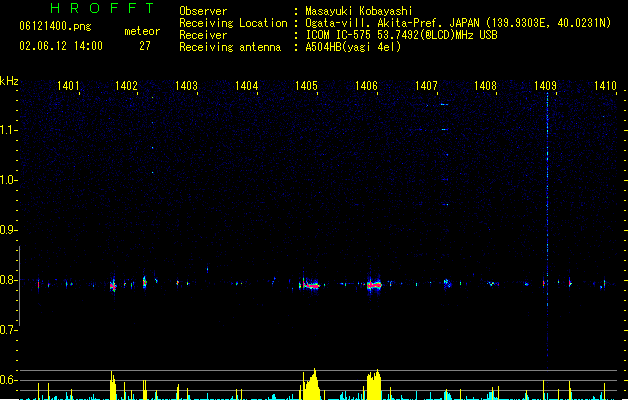Click the 1401 time marker
The width and height of the screenshot is (629, 400).
coord(68,86)
